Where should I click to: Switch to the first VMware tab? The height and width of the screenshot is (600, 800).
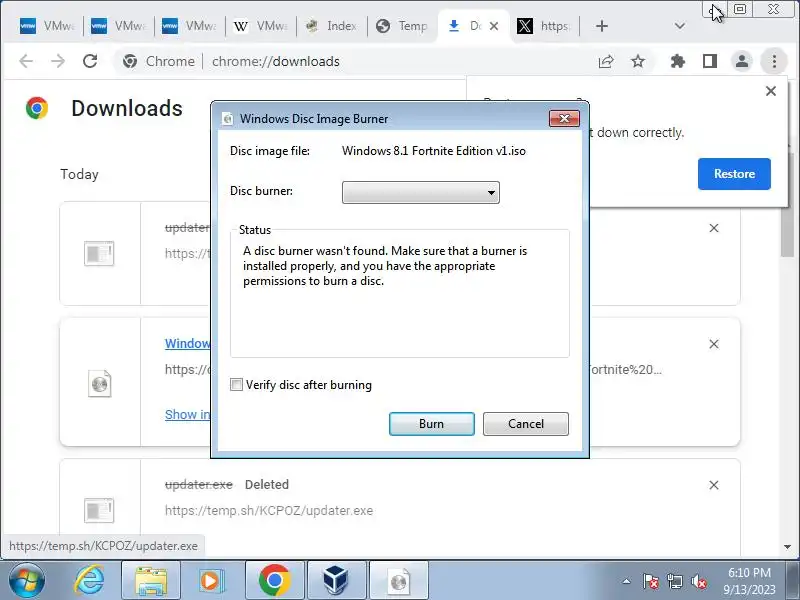pyautogui.click(x=47, y=26)
